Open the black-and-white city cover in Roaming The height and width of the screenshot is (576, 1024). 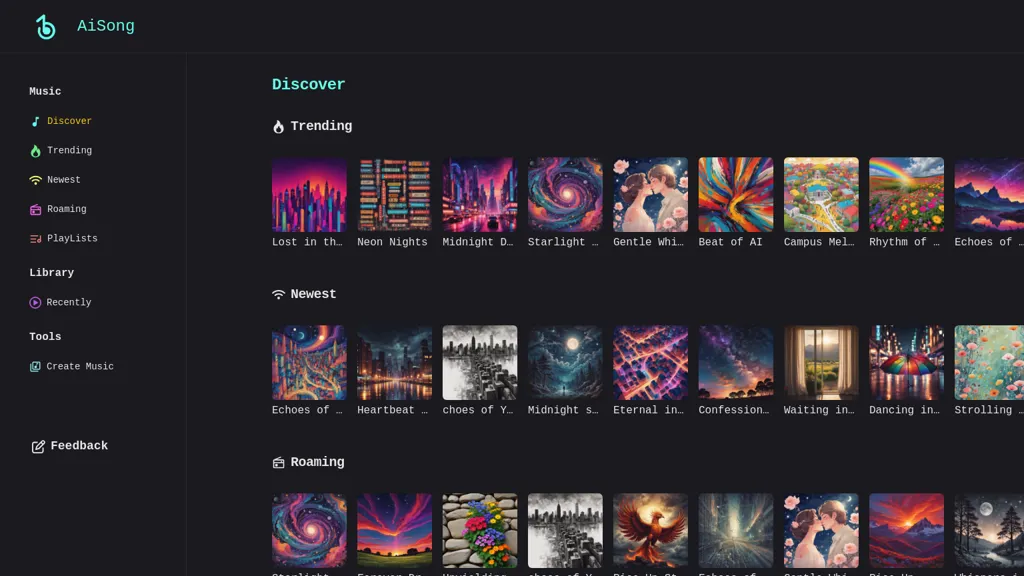(565, 530)
